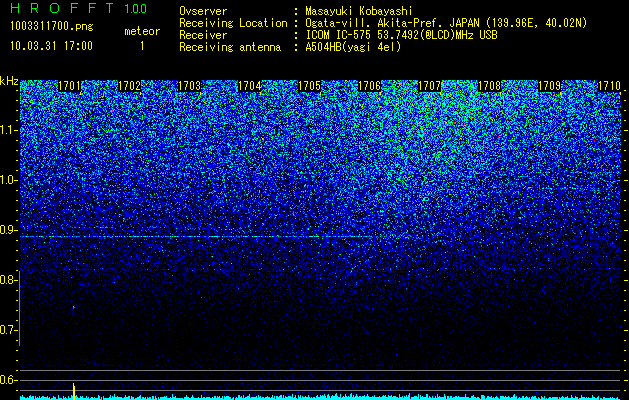
Task: Click the 1701 time marker
Action: tap(69, 86)
